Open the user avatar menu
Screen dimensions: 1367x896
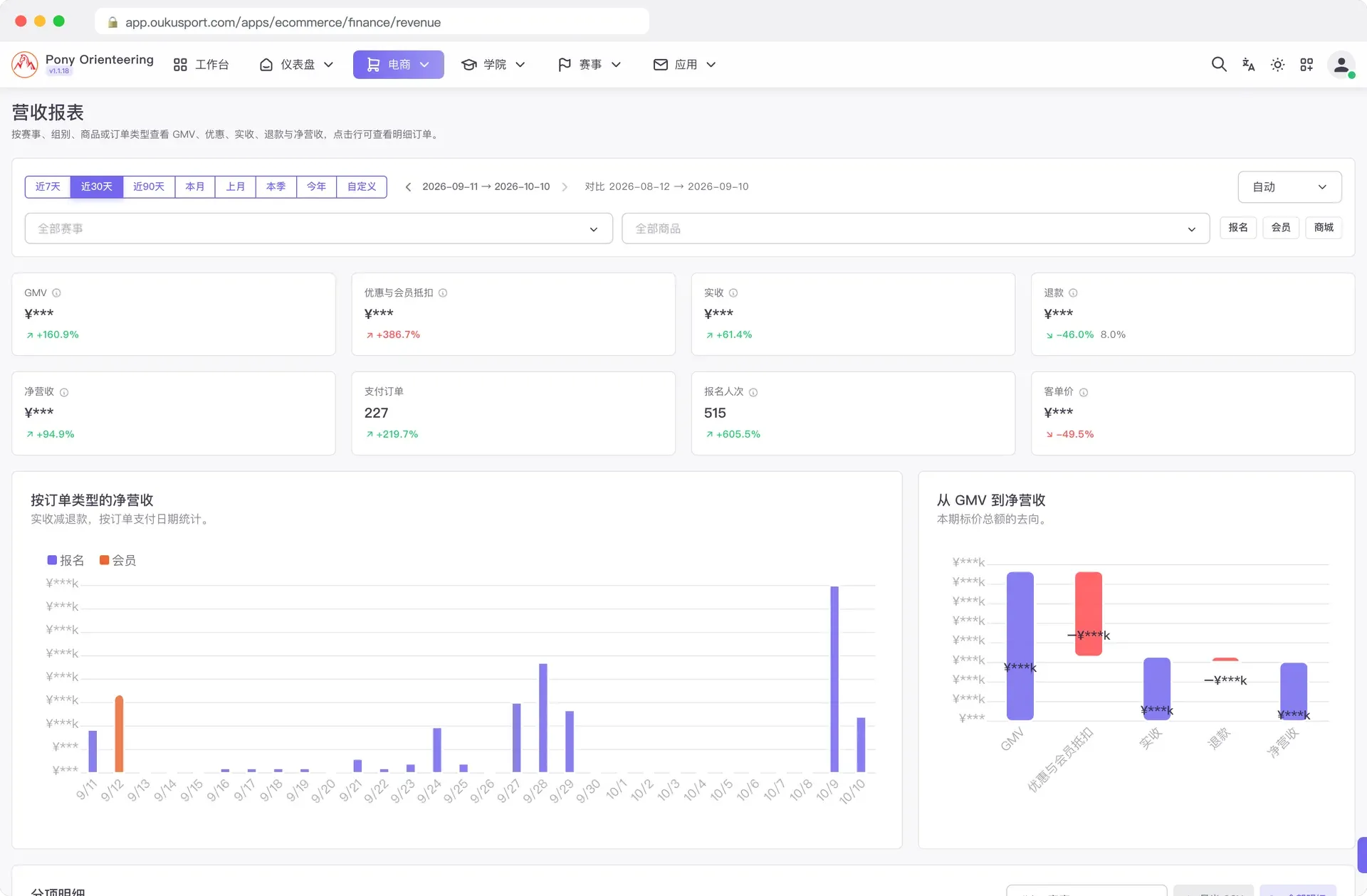point(1341,65)
